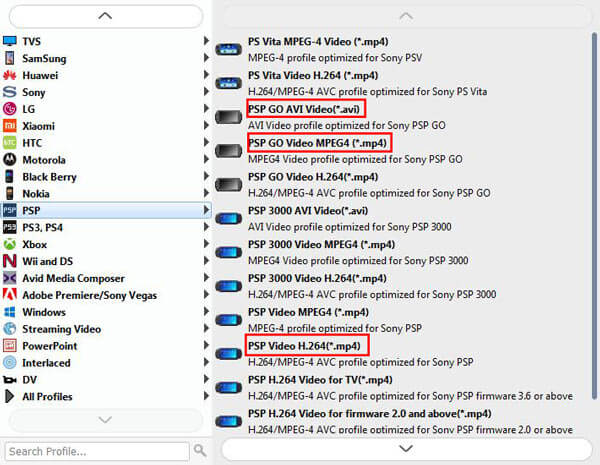Click the Avid Media Composer icon

[x=10, y=278]
